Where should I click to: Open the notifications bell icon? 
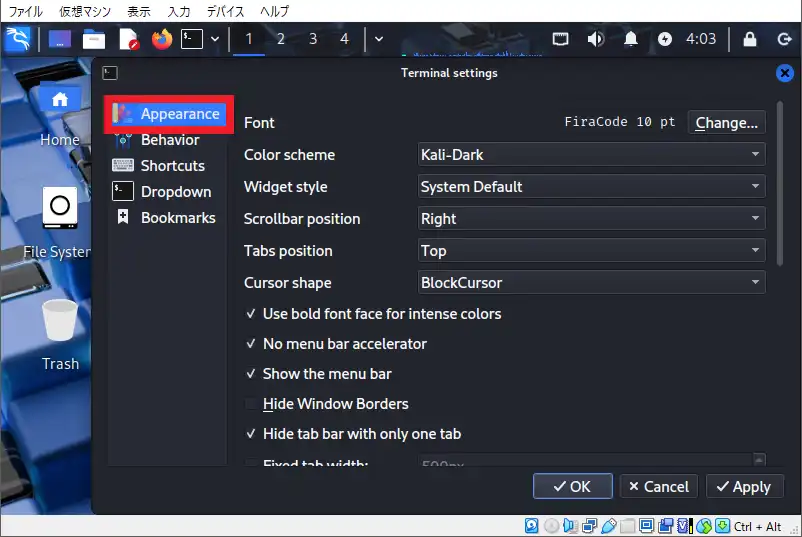coord(631,39)
